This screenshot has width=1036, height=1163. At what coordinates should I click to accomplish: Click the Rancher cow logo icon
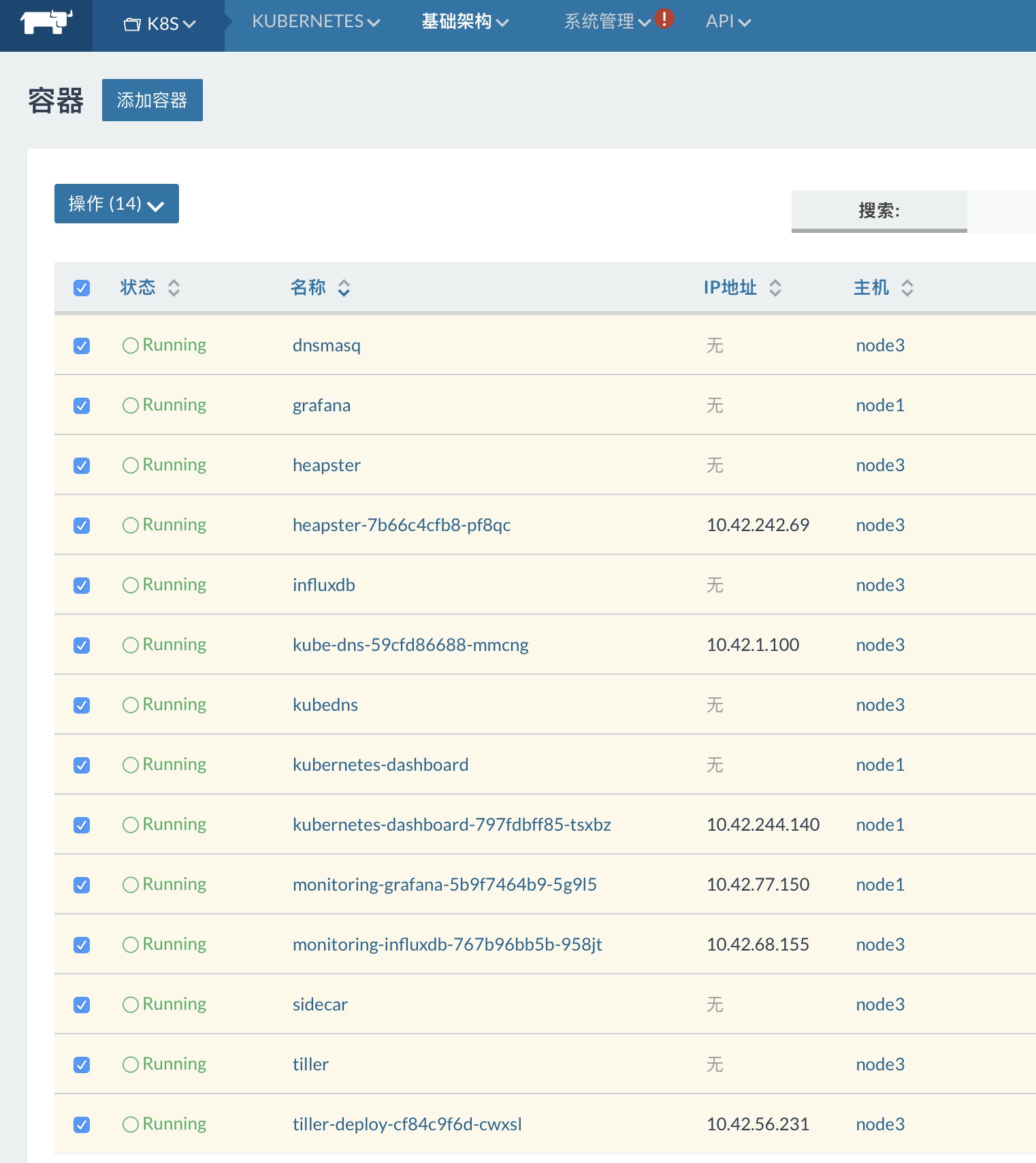click(x=46, y=22)
